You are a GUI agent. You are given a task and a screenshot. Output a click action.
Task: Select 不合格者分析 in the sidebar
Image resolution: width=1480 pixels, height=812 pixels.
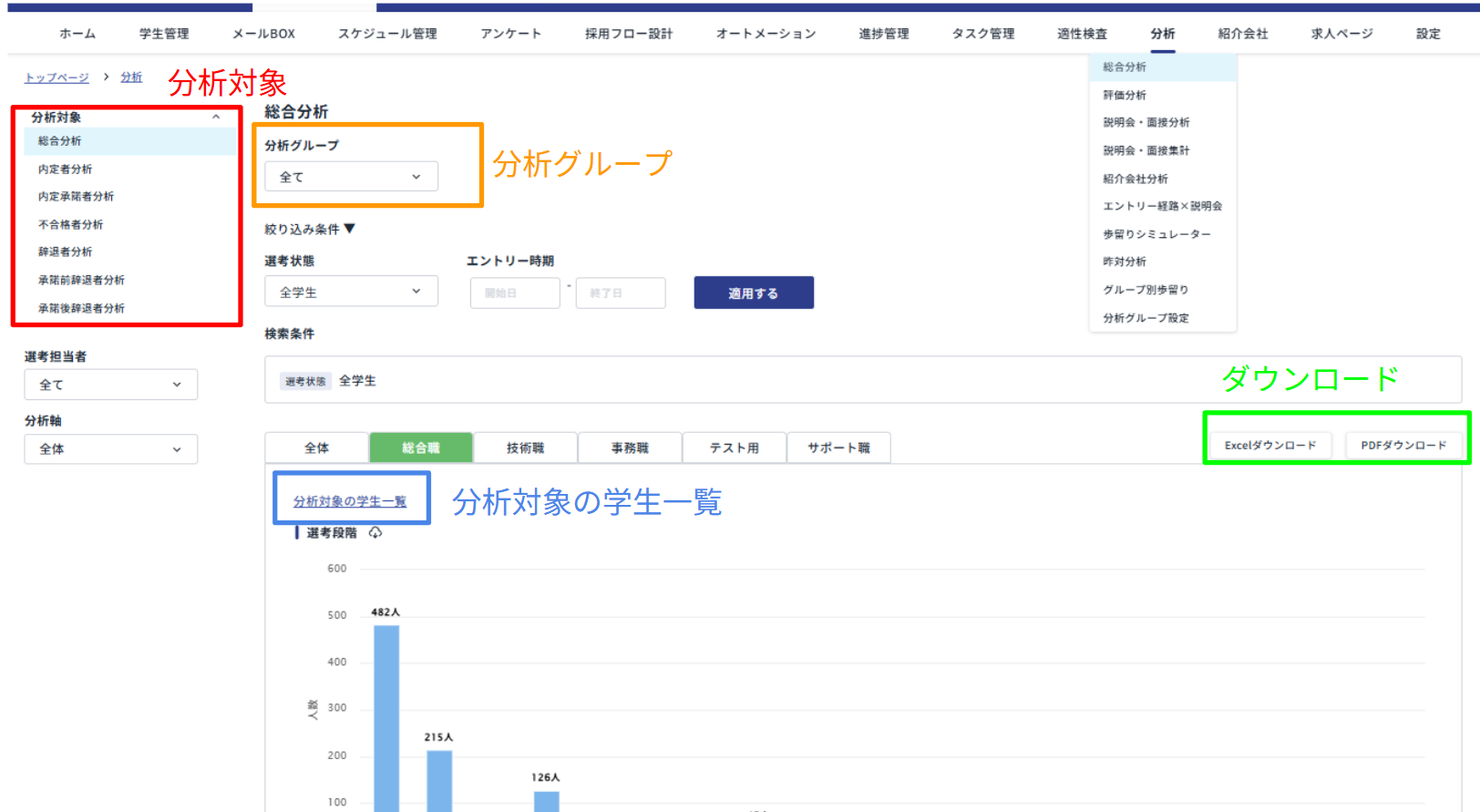point(130,225)
